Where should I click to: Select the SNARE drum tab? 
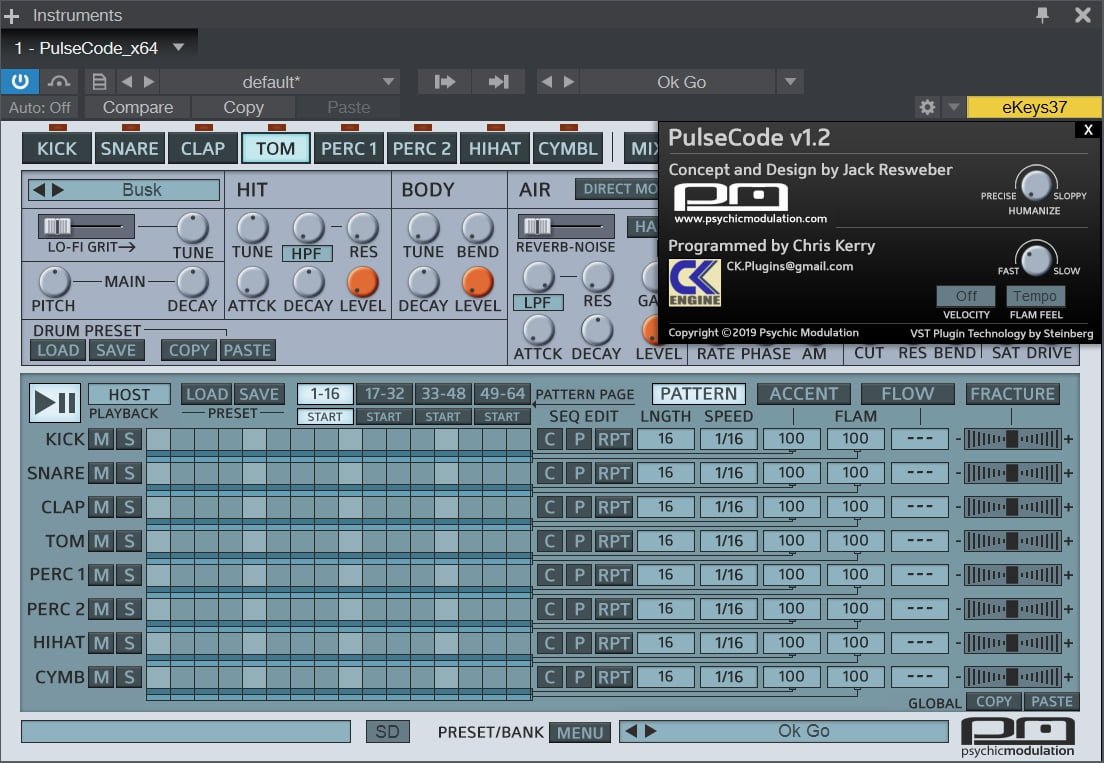click(129, 148)
